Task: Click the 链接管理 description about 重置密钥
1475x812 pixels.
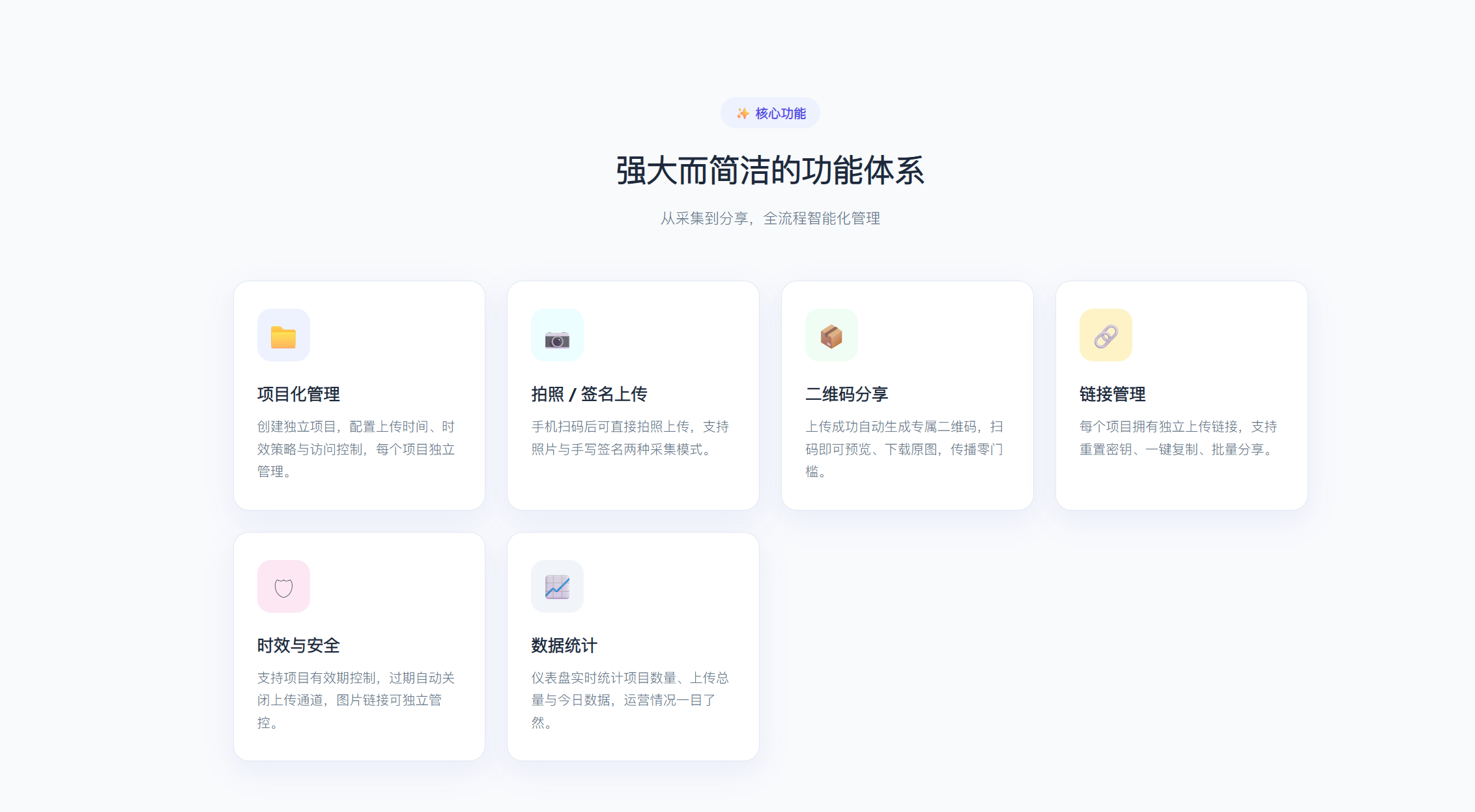Action: click(x=1179, y=438)
